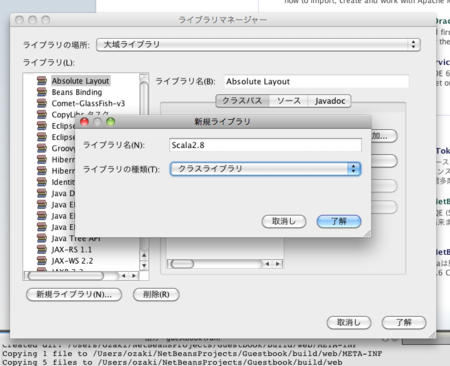Choose Java Tree API in the library list
The image size is (450, 366).
click(76, 238)
